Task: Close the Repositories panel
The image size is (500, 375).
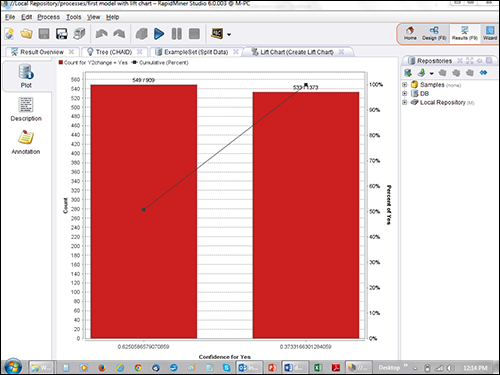Action: [460, 61]
